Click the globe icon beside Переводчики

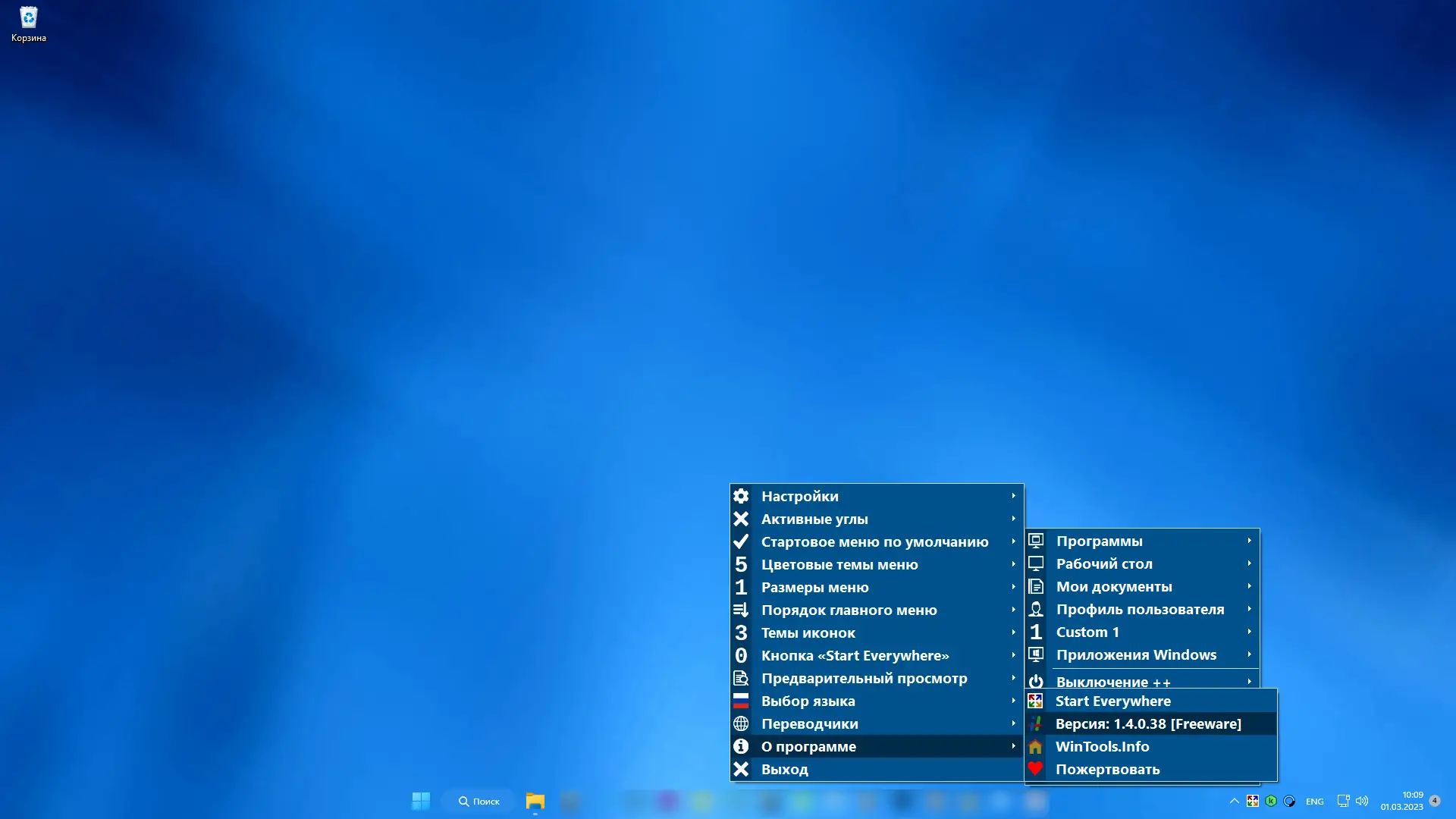point(741,723)
